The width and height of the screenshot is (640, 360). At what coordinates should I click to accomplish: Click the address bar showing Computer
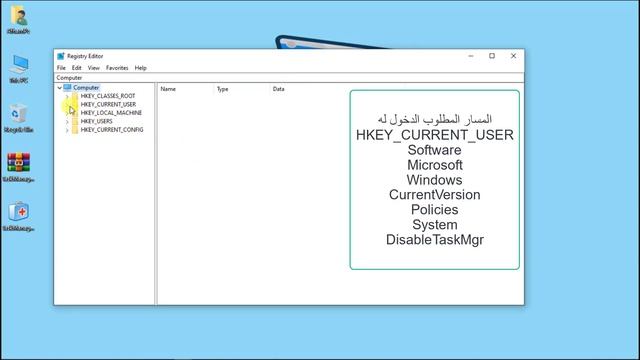pyautogui.click(x=289, y=78)
